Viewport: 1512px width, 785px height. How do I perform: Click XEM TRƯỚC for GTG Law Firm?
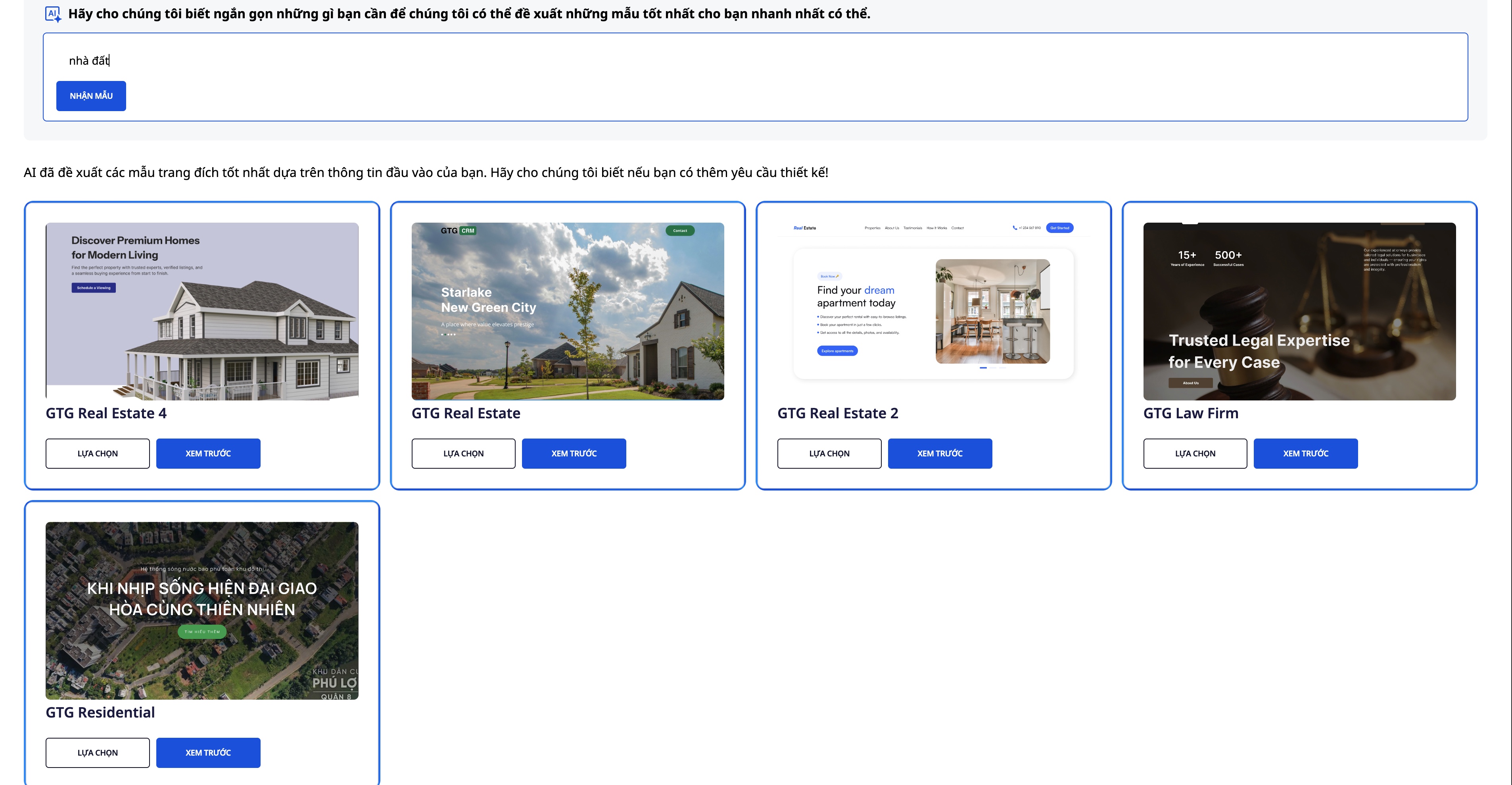pos(1305,453)
